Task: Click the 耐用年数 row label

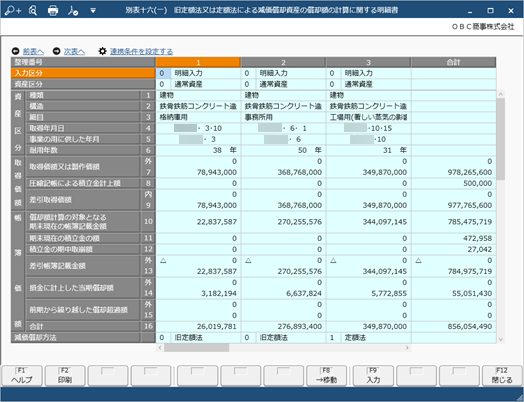Action: (83, 150)
